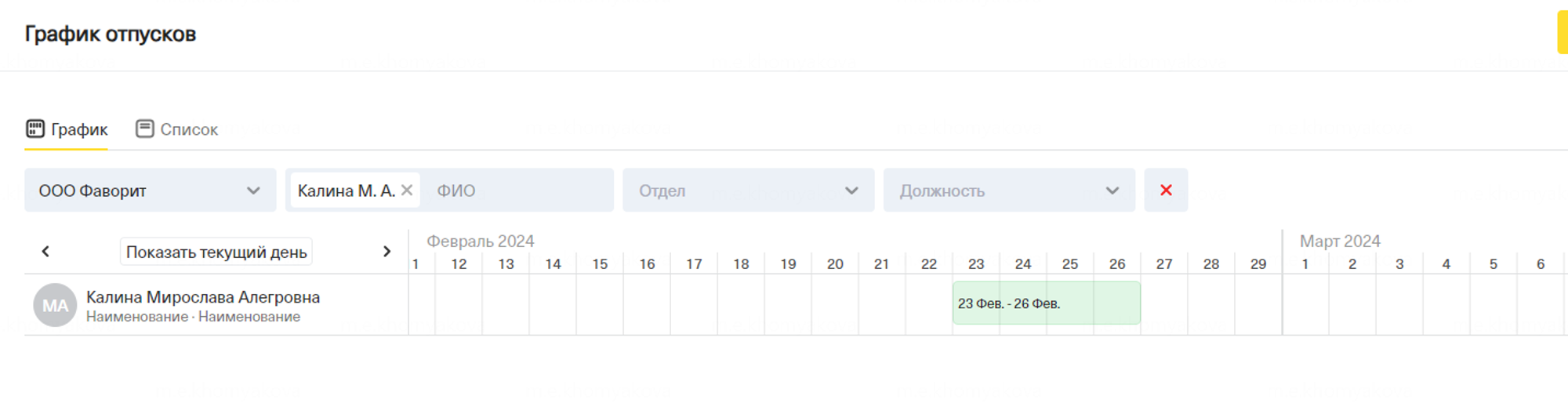Switch to the График tab
This screenshot has height=403, width=1568.
(78, 129)
